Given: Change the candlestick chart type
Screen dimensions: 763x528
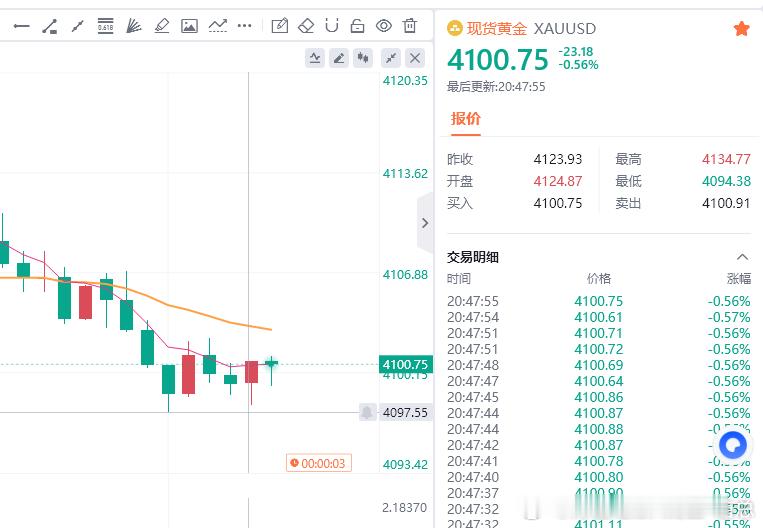Looking at the screenshot, I should 363,58.
